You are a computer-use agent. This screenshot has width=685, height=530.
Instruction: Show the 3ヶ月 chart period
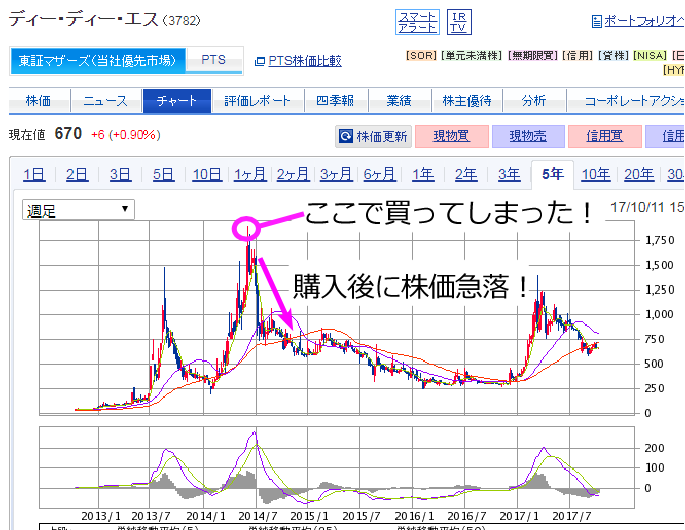[x=336, y=174]
